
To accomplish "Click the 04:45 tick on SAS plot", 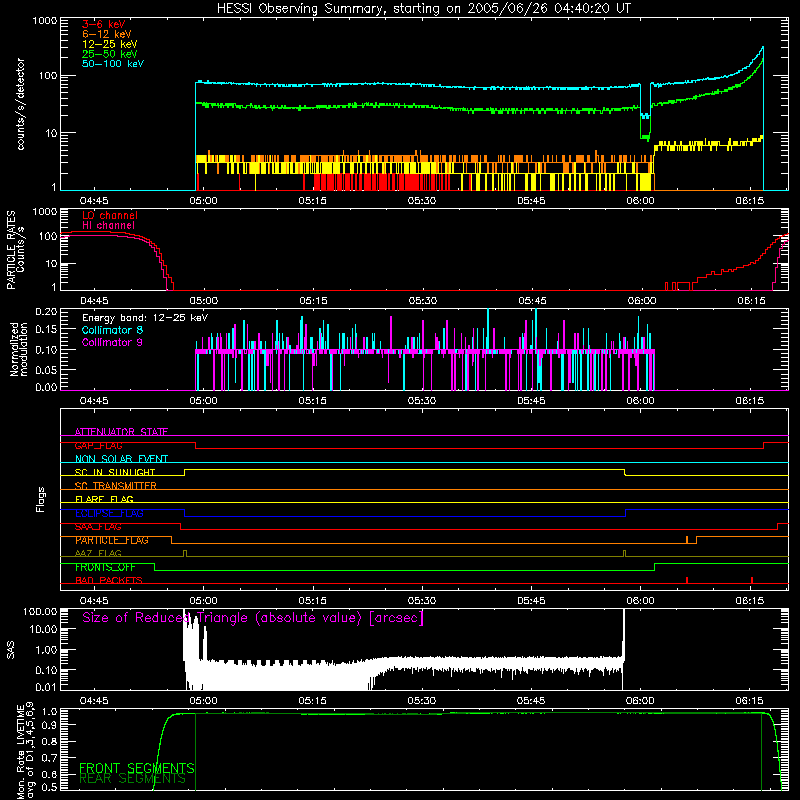I will tap(94, 701).
